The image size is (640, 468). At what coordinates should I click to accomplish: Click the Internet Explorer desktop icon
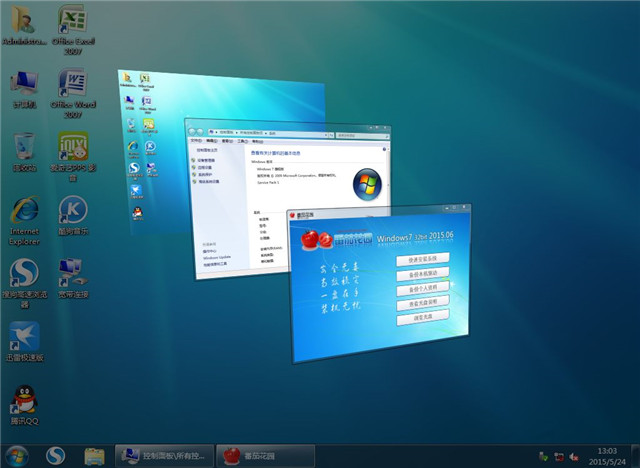pos(23,216)
